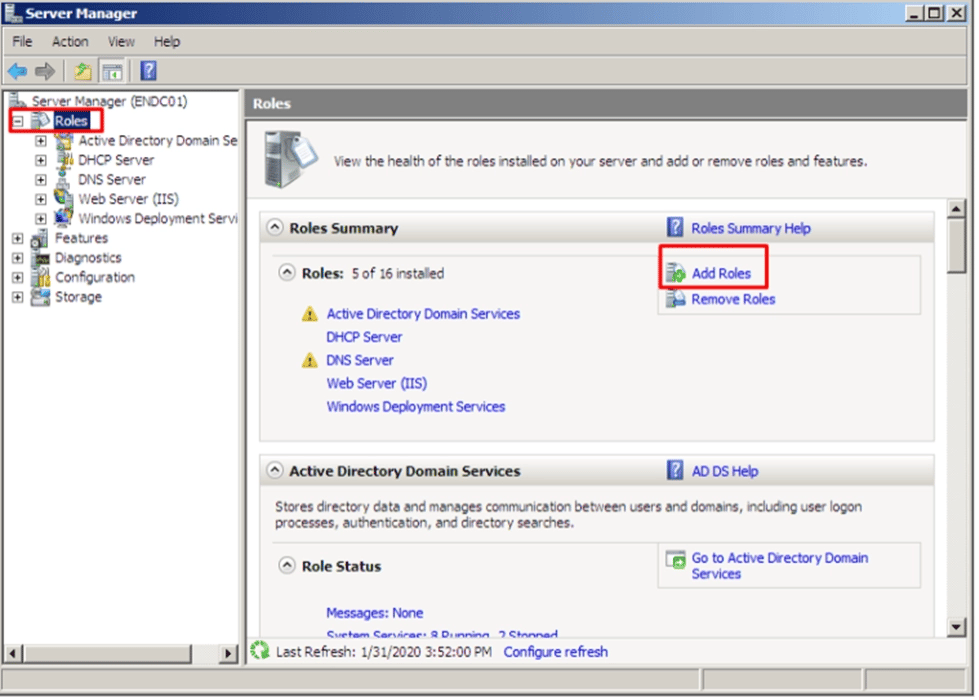The width and height of the screenshot is (979, 700).
Task: Expand the Windows Deployment Services tree node
Action: point(41,219)
